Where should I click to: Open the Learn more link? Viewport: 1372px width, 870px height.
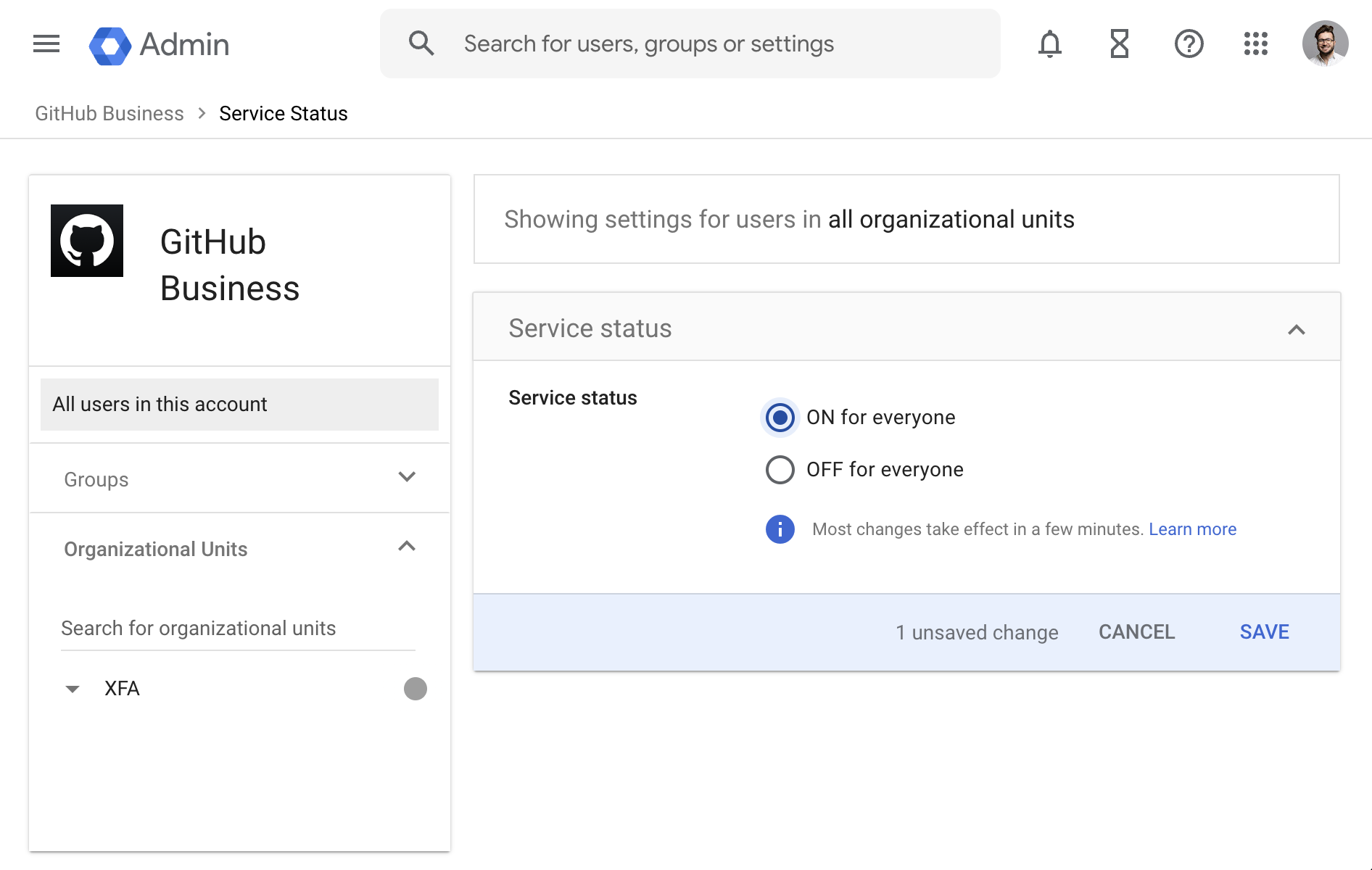(1193, 529)
